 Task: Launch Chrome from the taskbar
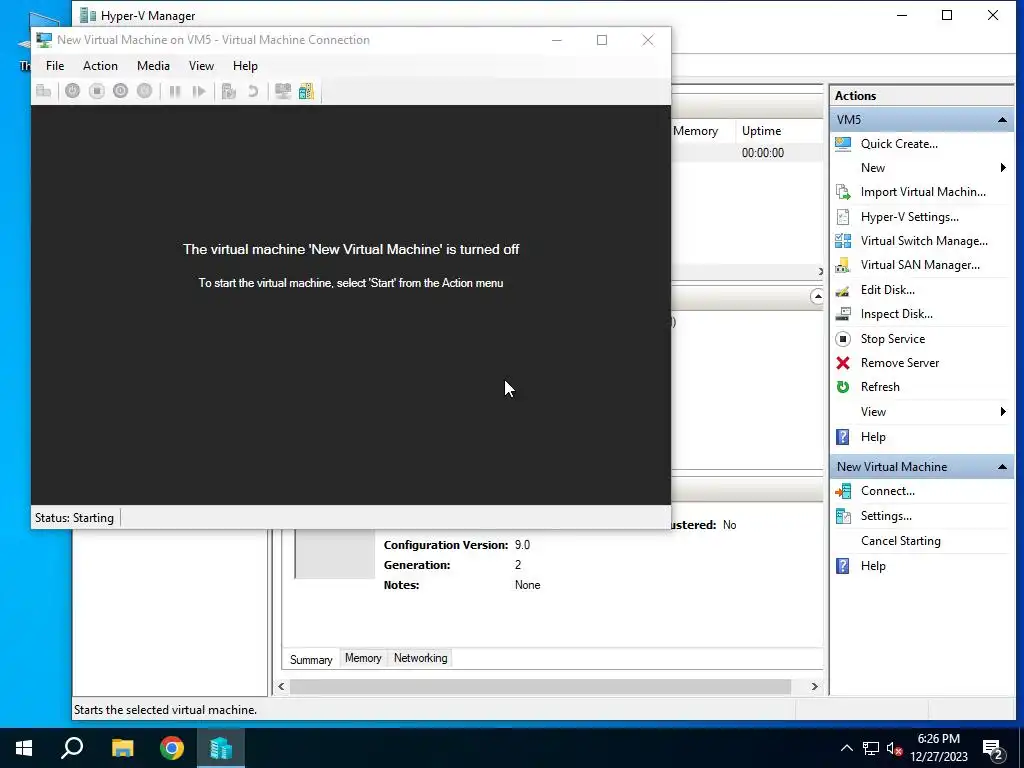pos(172,748)
